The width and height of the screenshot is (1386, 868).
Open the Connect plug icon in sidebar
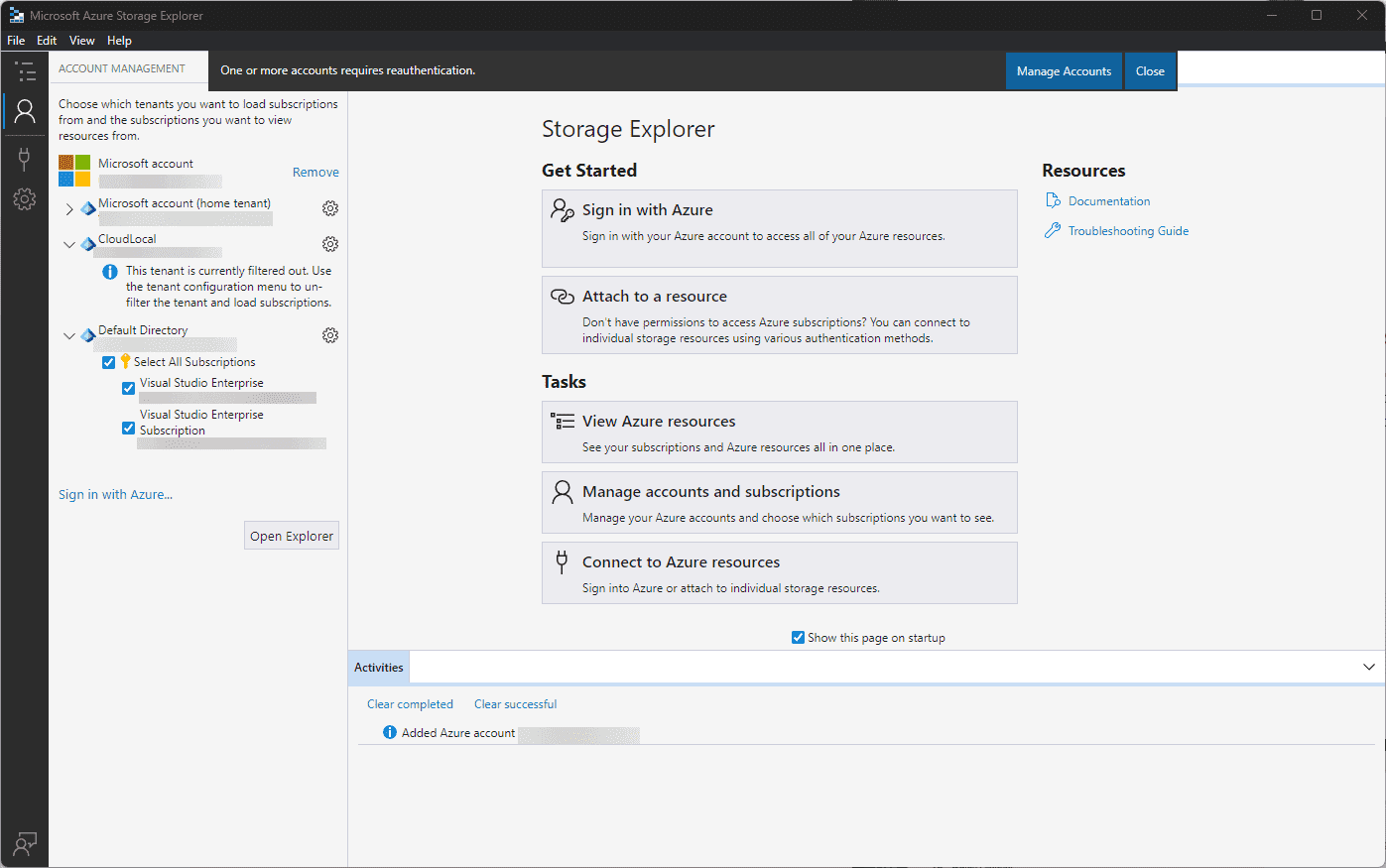(x=25, y=158)
